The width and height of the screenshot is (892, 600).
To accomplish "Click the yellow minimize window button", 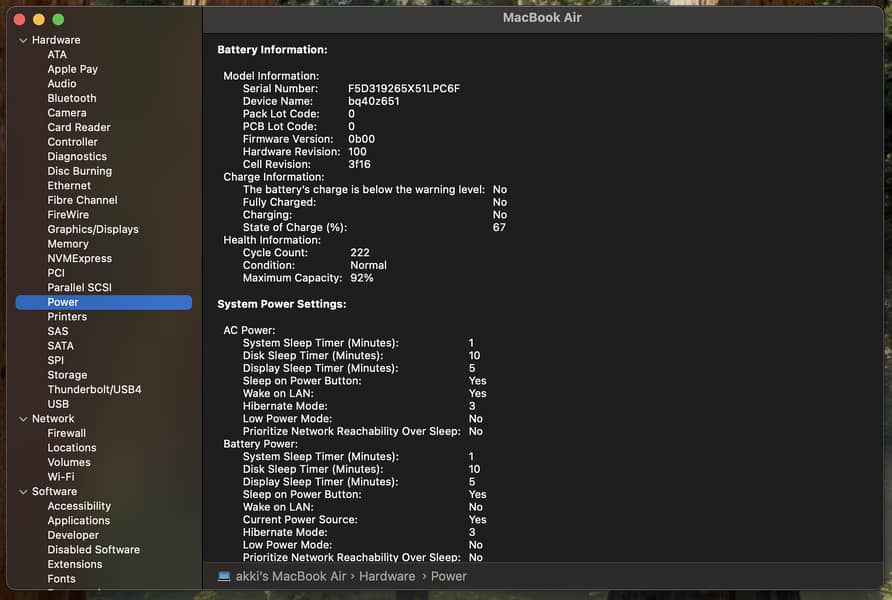I will pos(39,19).
